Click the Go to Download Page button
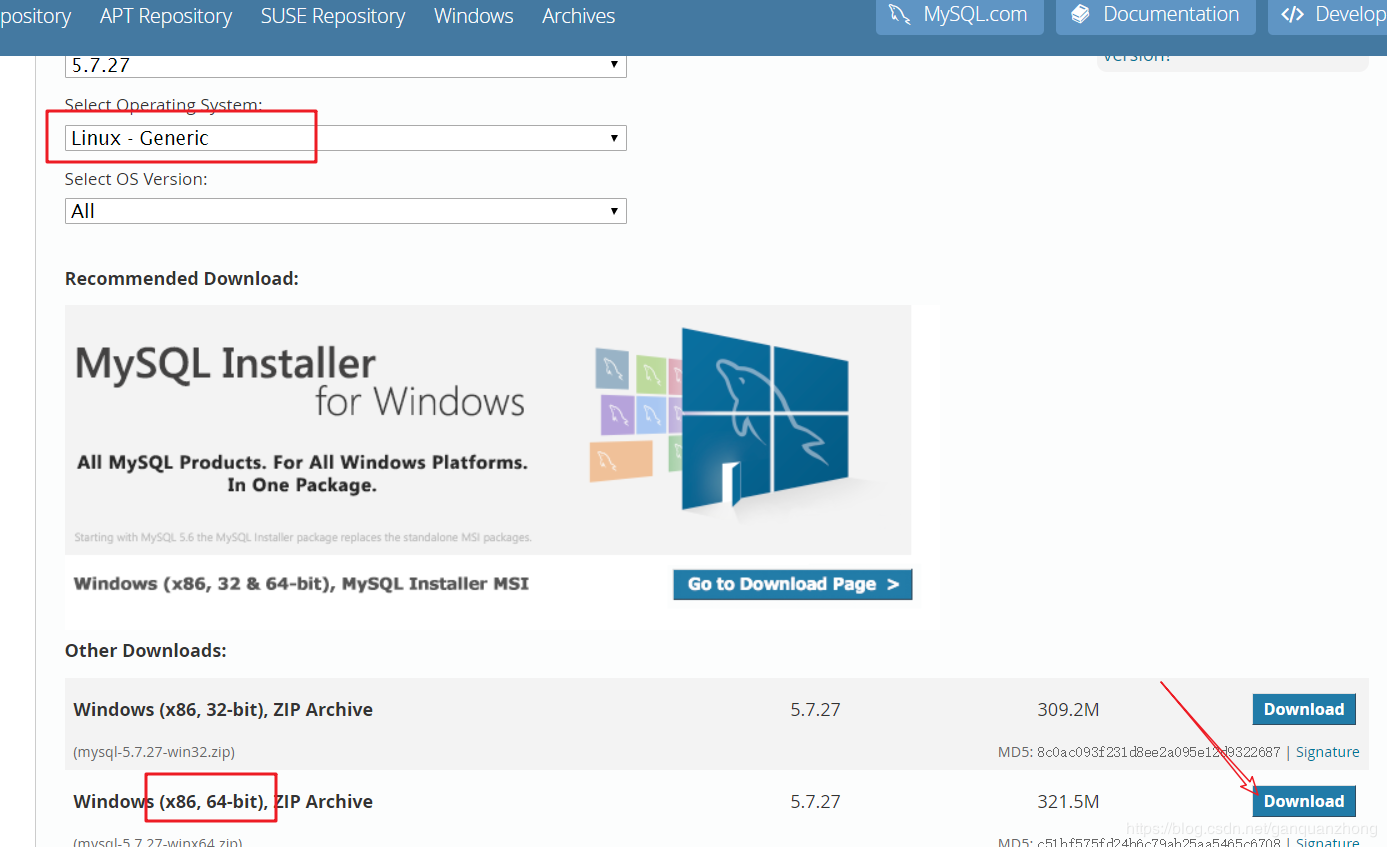Screen dimensions: 1387x847 tap(793, 584)
